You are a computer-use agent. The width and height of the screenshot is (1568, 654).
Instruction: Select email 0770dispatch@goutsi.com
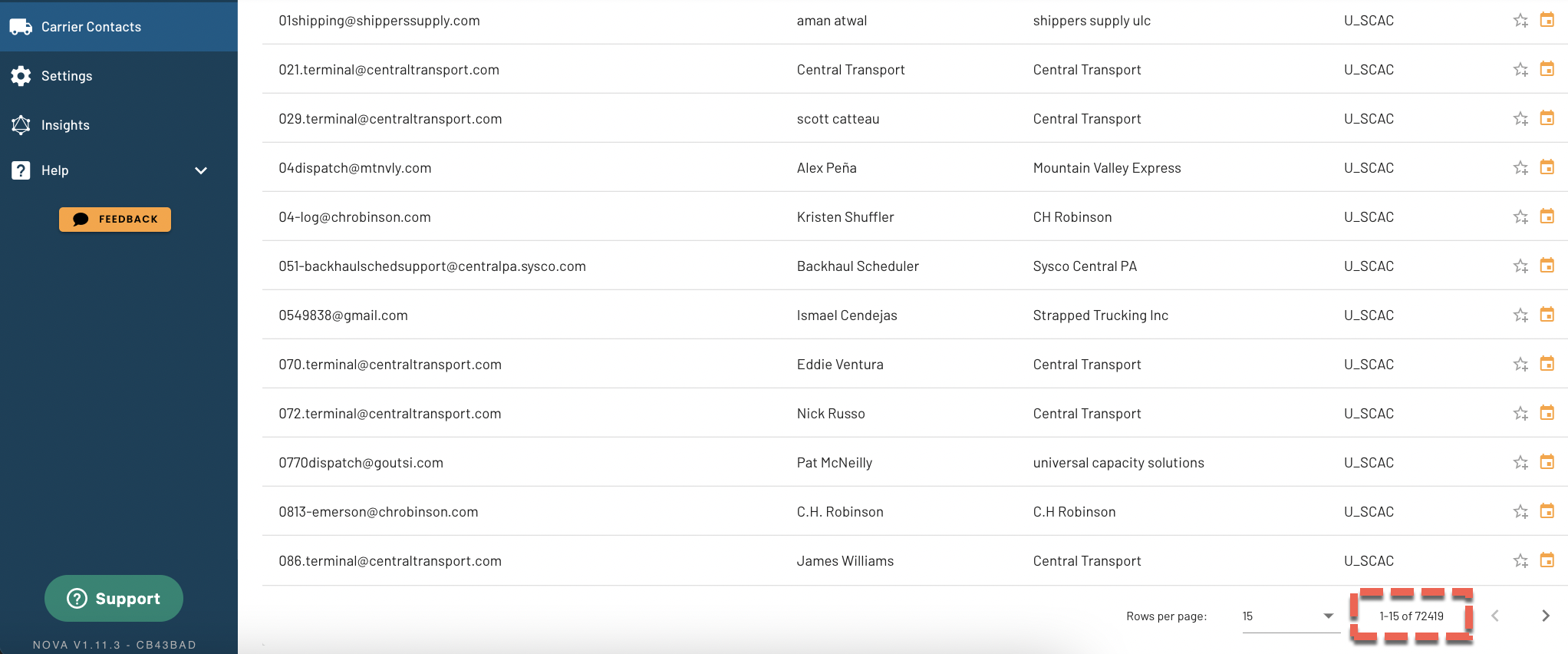[x=361, y=463]
